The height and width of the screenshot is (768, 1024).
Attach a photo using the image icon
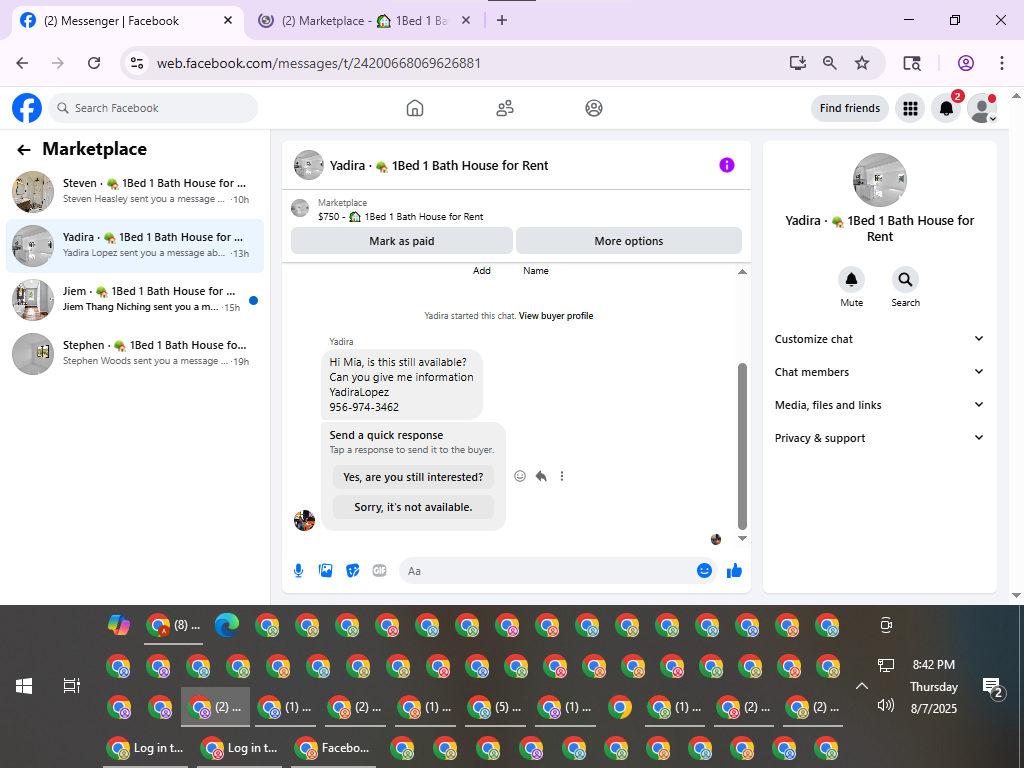pos(325,571)
